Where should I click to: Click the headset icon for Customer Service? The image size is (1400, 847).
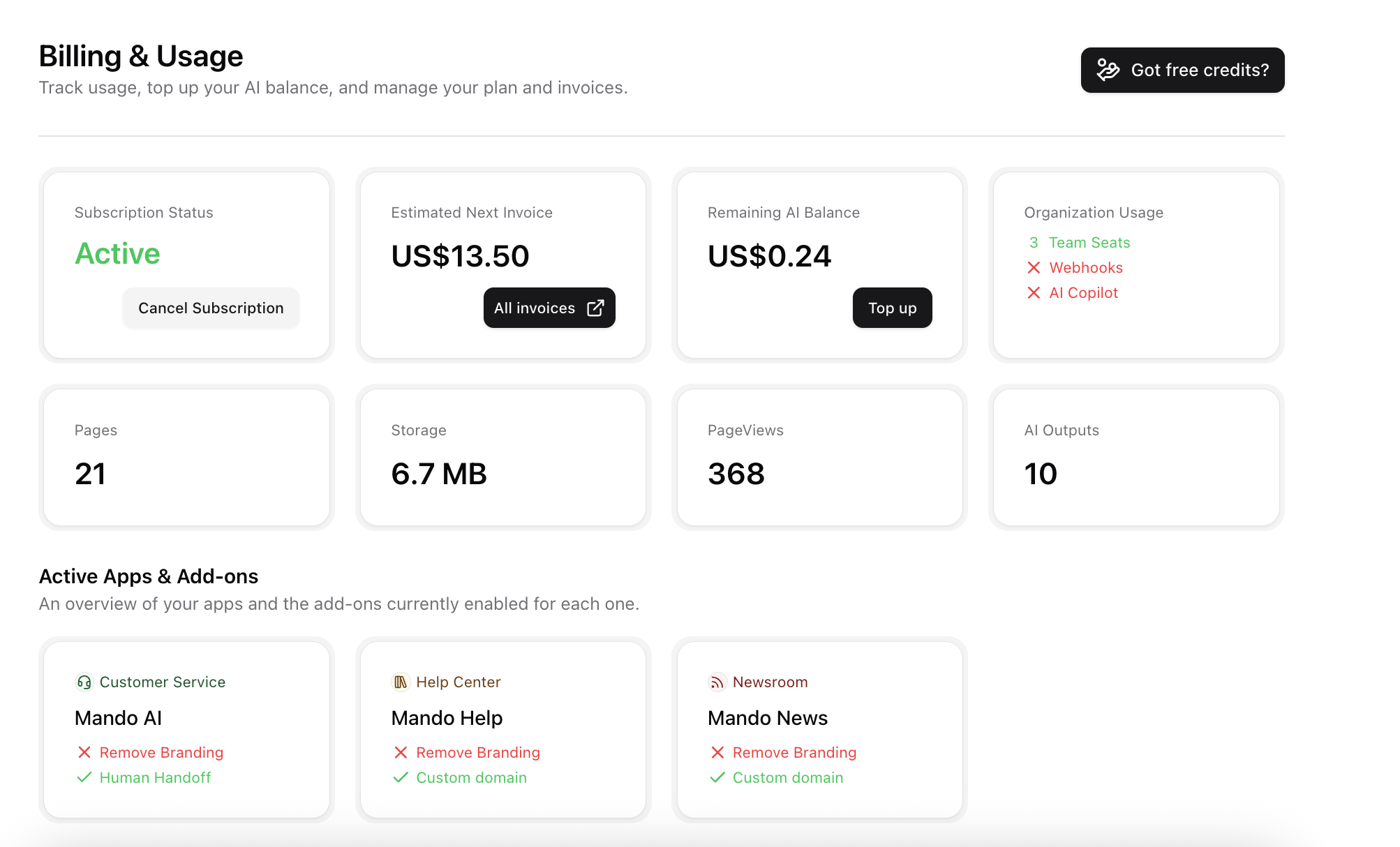[x=84, y=682]
